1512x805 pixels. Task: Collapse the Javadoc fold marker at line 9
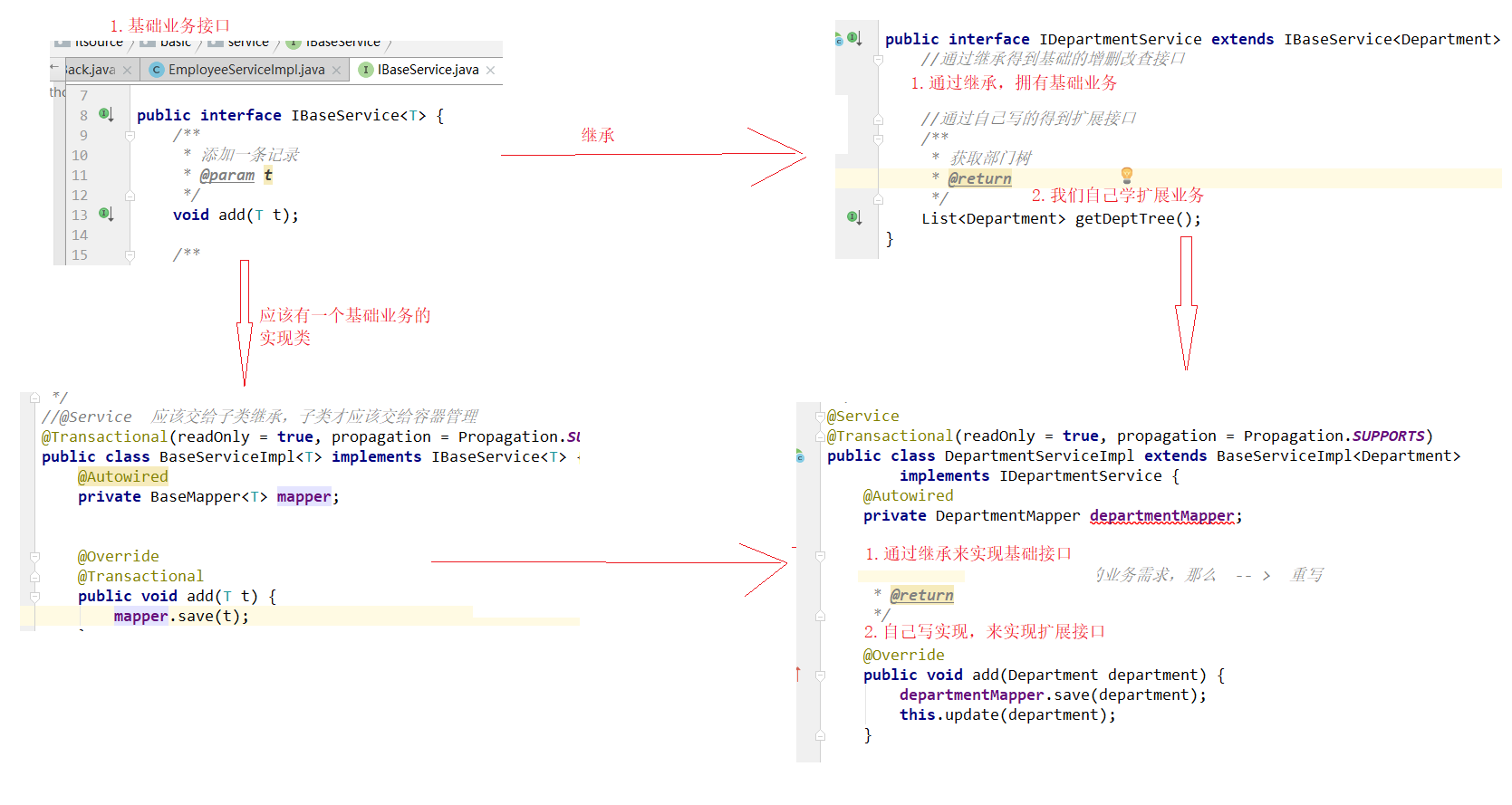click(130, 136)
